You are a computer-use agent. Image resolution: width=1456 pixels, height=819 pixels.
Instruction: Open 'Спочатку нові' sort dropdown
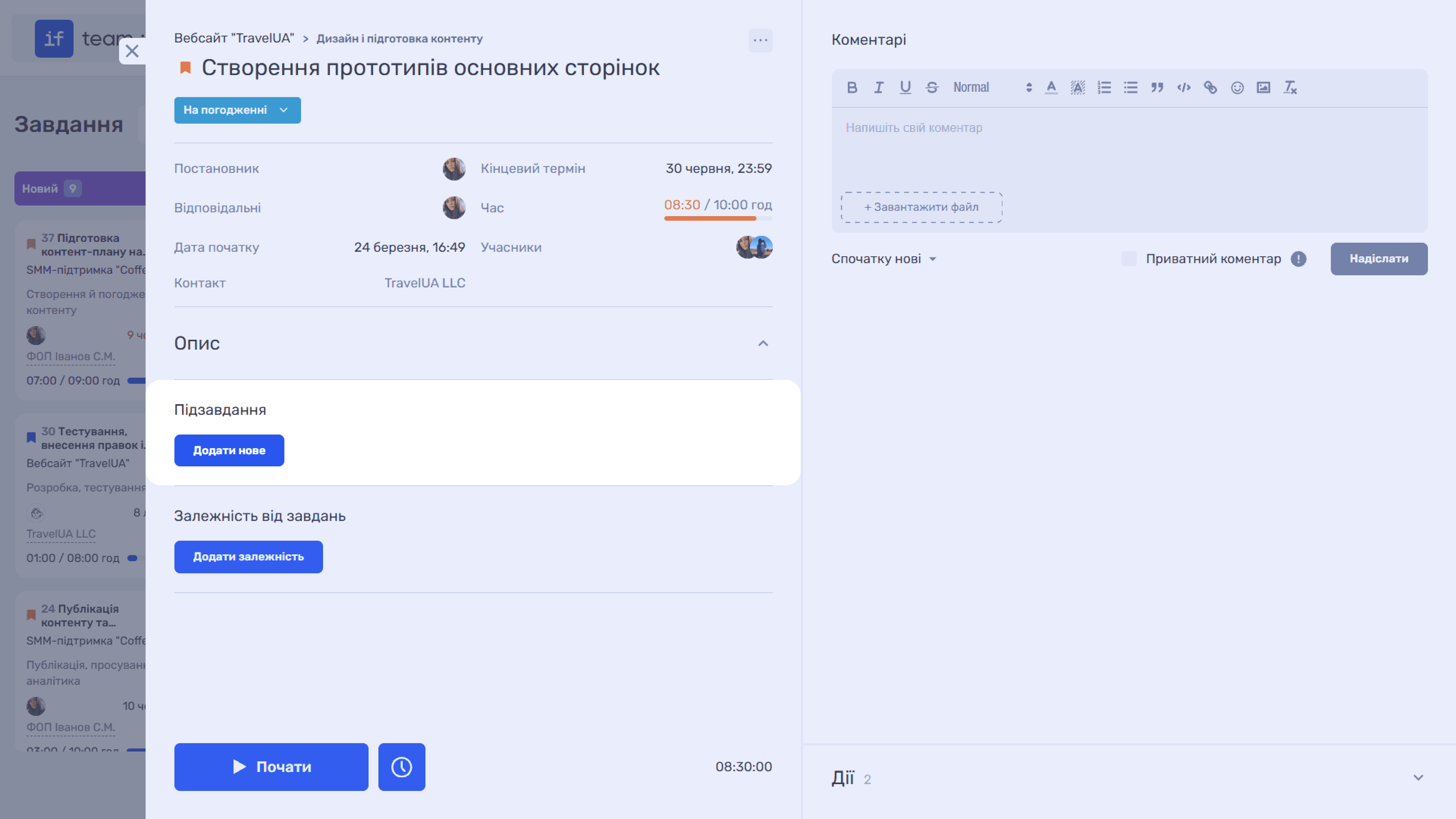pyautogui.click(x=884, y=259)
